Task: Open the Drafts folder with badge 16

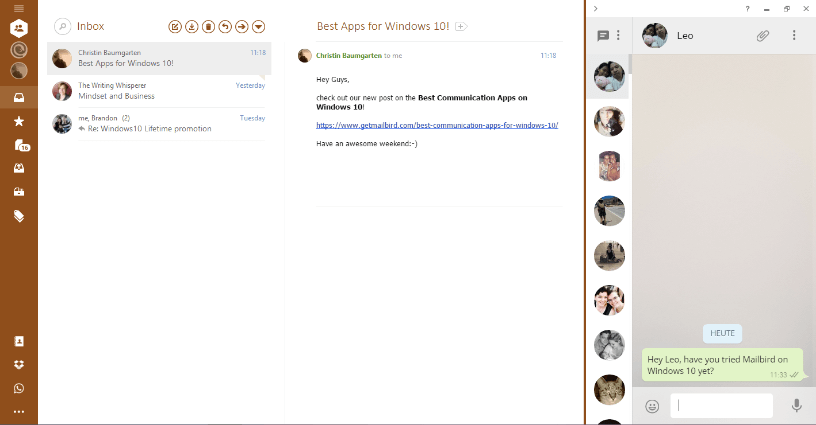Action: [x=21, y=145]
